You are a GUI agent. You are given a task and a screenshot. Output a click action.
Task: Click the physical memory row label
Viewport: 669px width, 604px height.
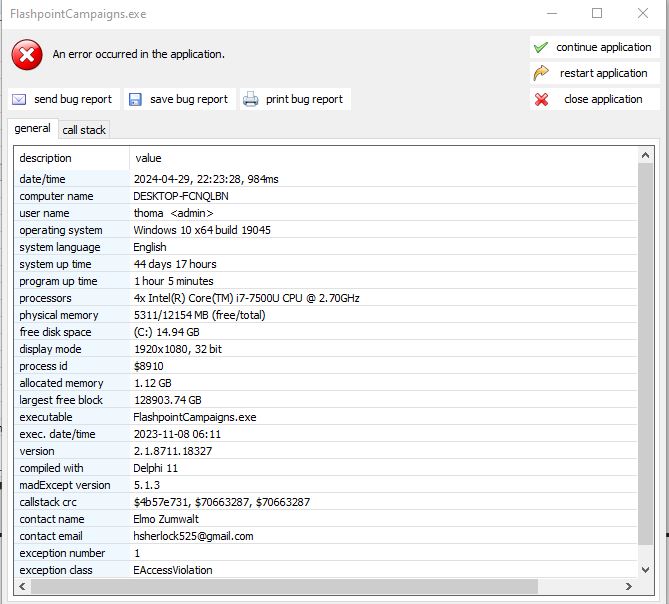coord(59,315)
